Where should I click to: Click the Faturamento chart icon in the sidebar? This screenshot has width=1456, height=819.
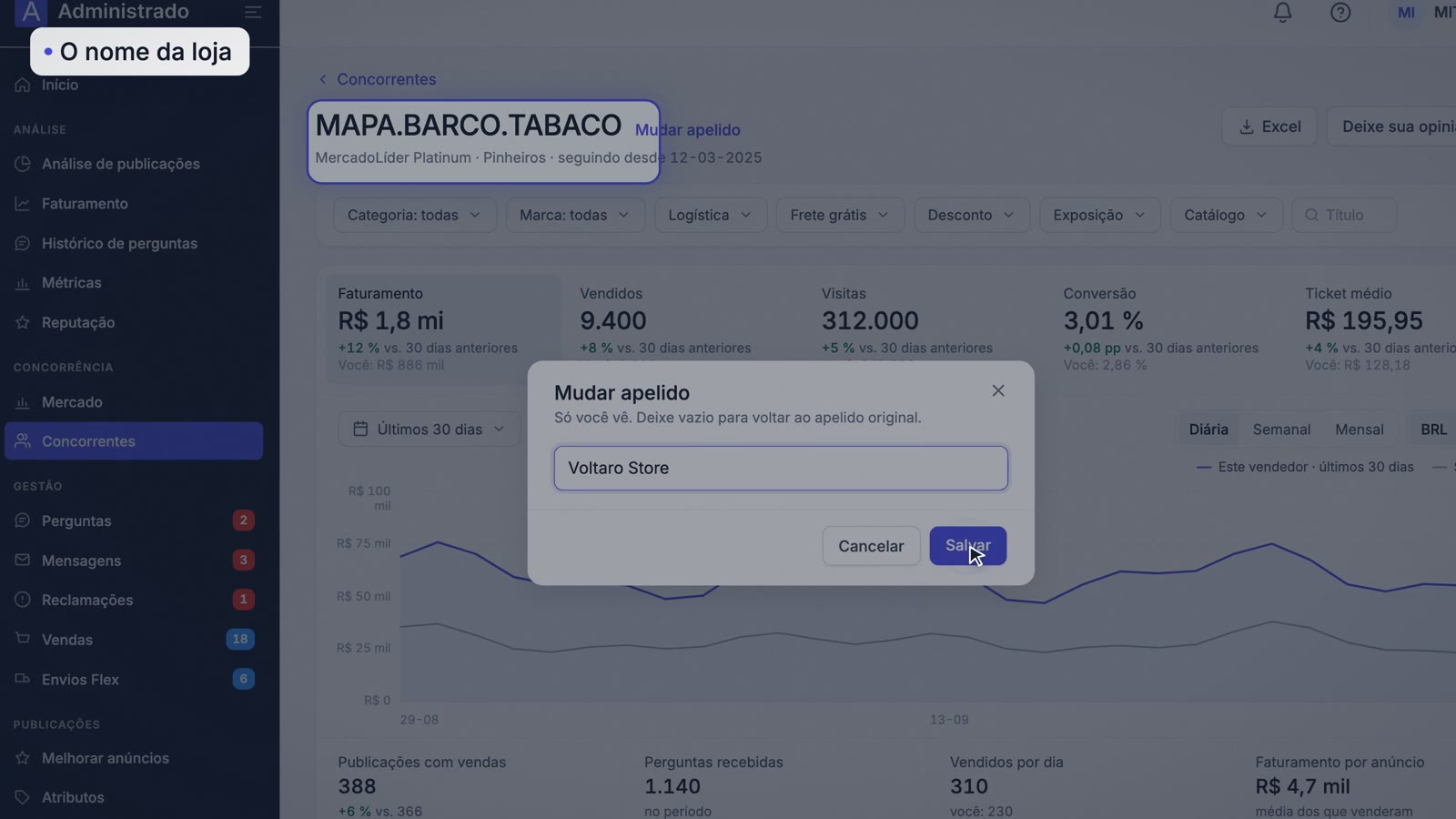[23, 204]
